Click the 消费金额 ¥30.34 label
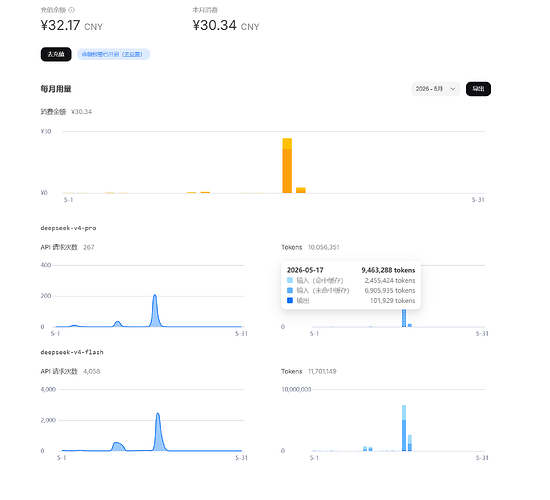The width and height of the screenshot is (550, 500). 66,112
